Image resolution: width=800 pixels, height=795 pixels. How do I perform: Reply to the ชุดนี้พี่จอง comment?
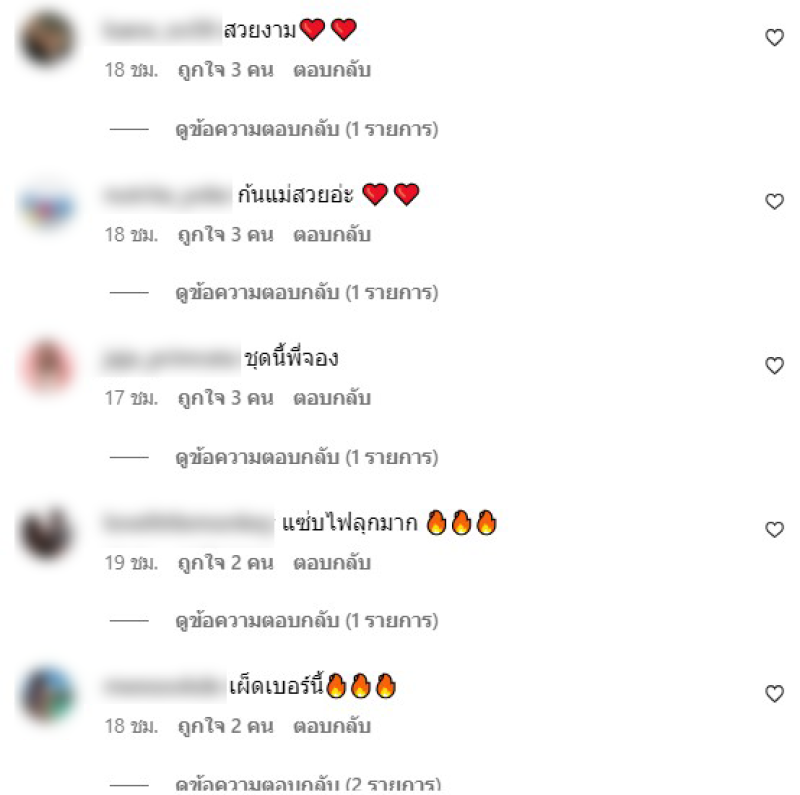(x=332, y=399)
